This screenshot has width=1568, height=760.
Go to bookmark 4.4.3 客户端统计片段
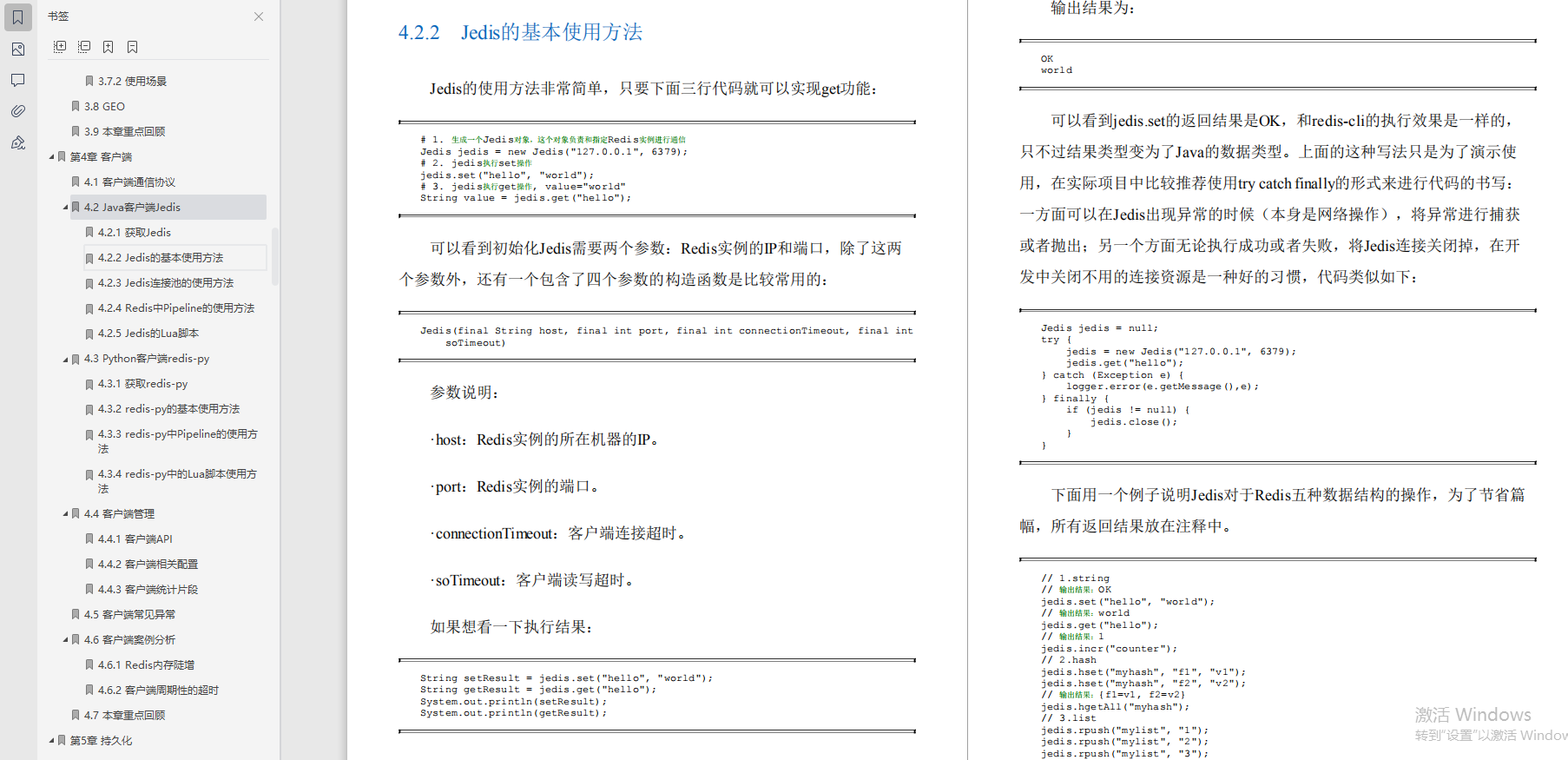tap(148, 590)
